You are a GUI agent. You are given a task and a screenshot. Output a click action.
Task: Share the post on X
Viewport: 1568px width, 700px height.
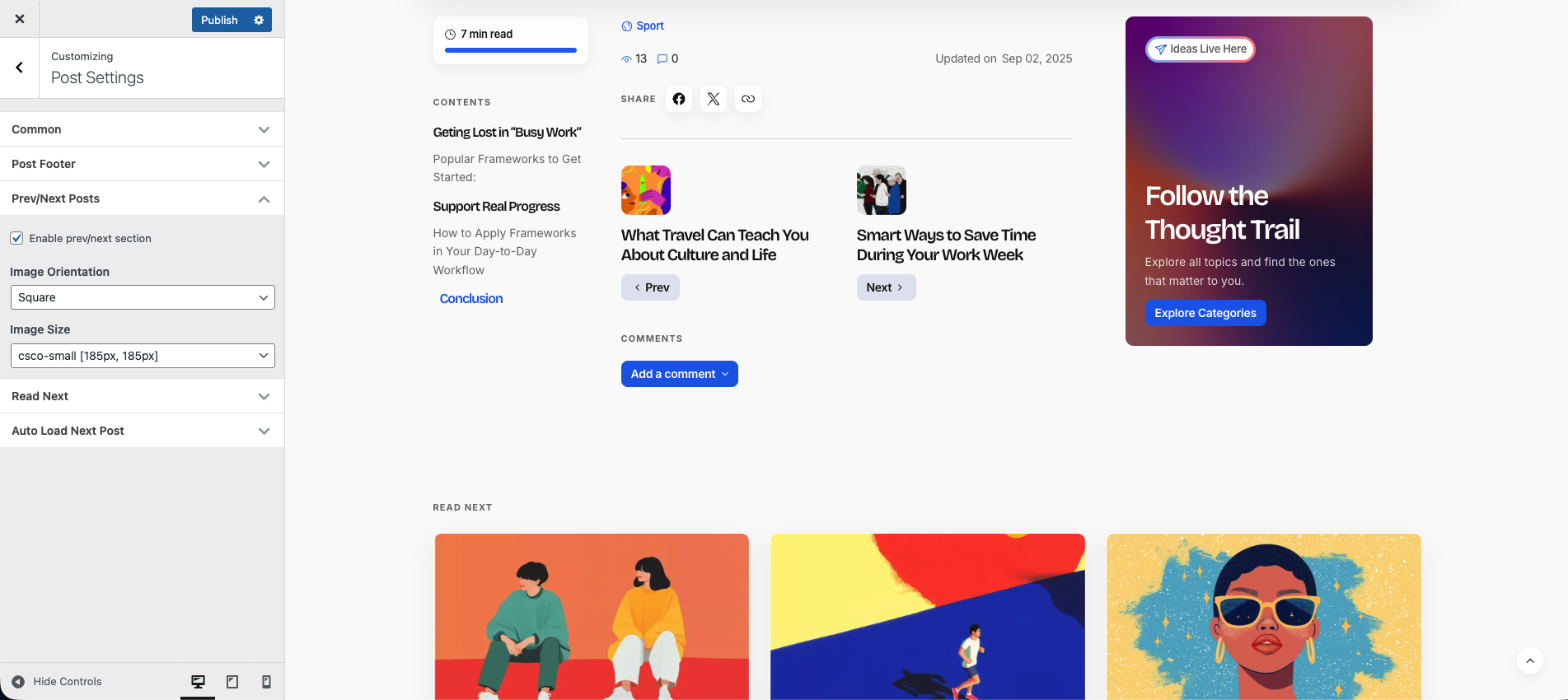[713, 99]
